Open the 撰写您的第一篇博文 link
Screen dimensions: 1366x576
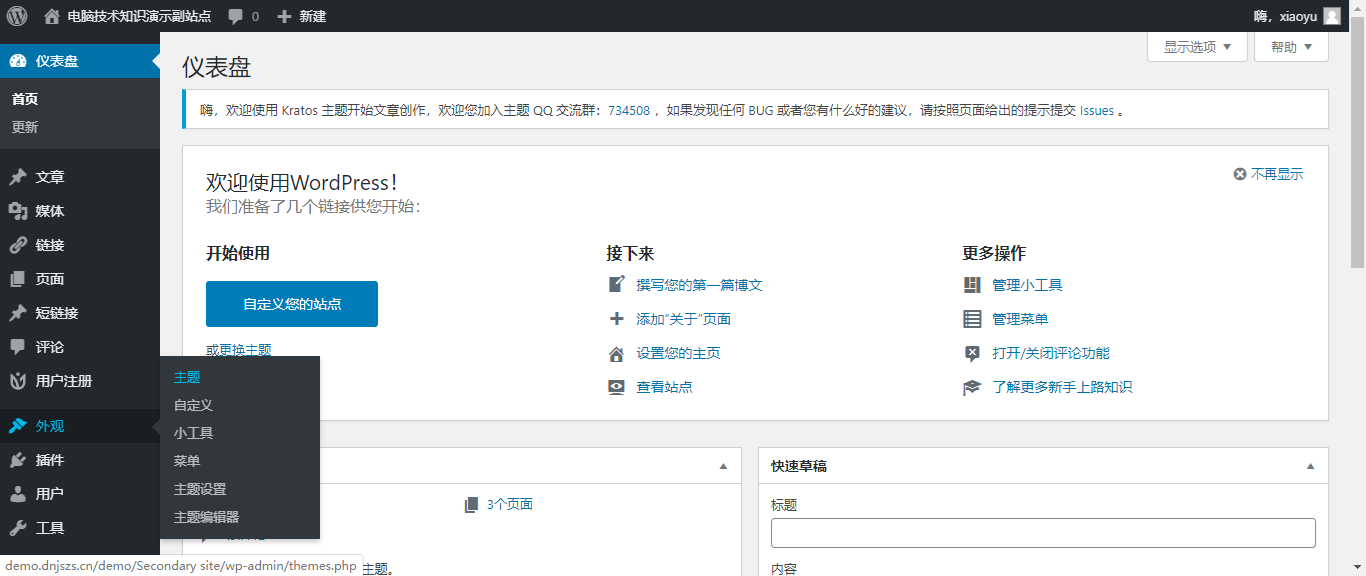point(699,285)
